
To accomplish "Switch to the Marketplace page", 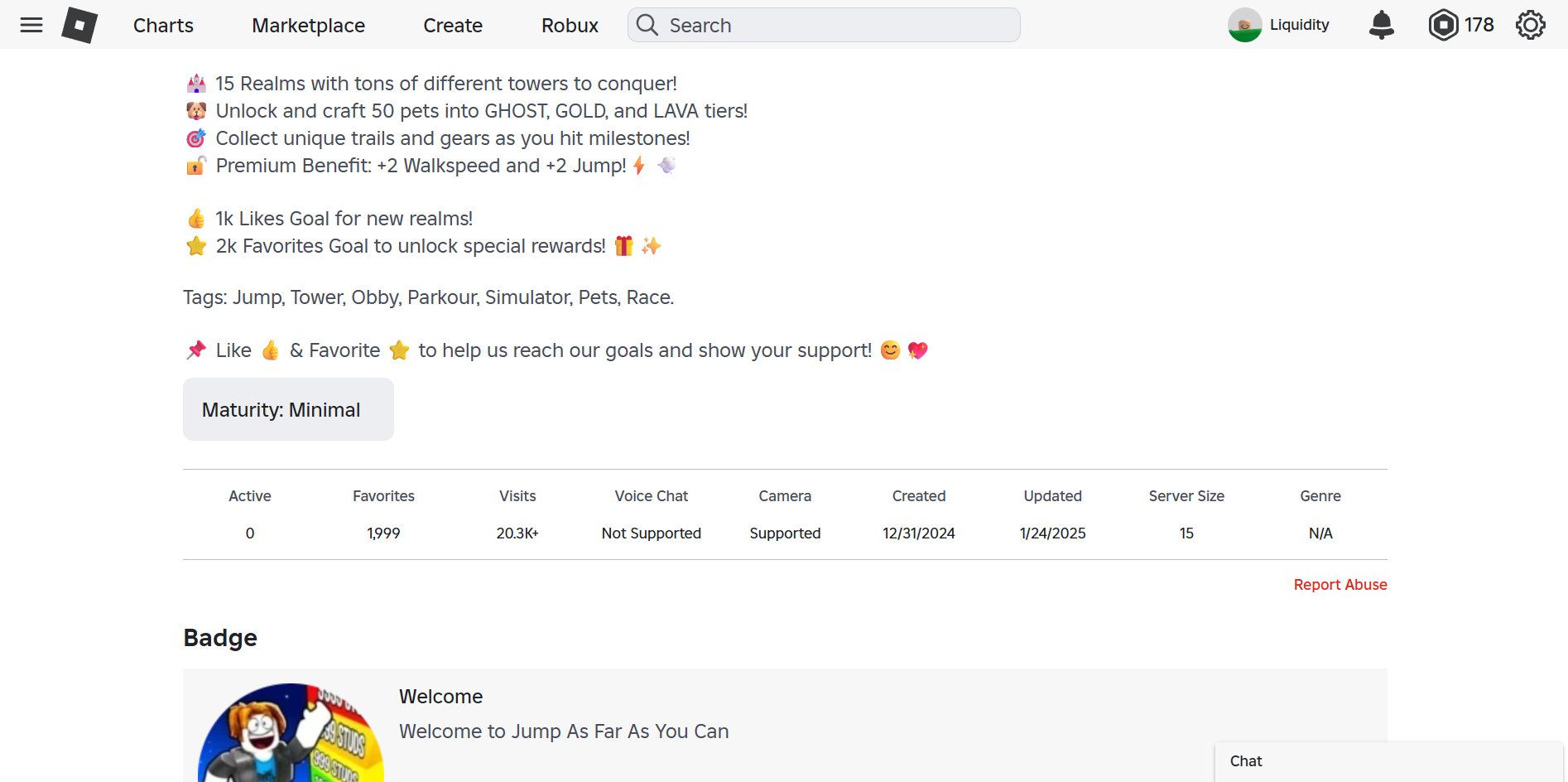I will (307, 25).
